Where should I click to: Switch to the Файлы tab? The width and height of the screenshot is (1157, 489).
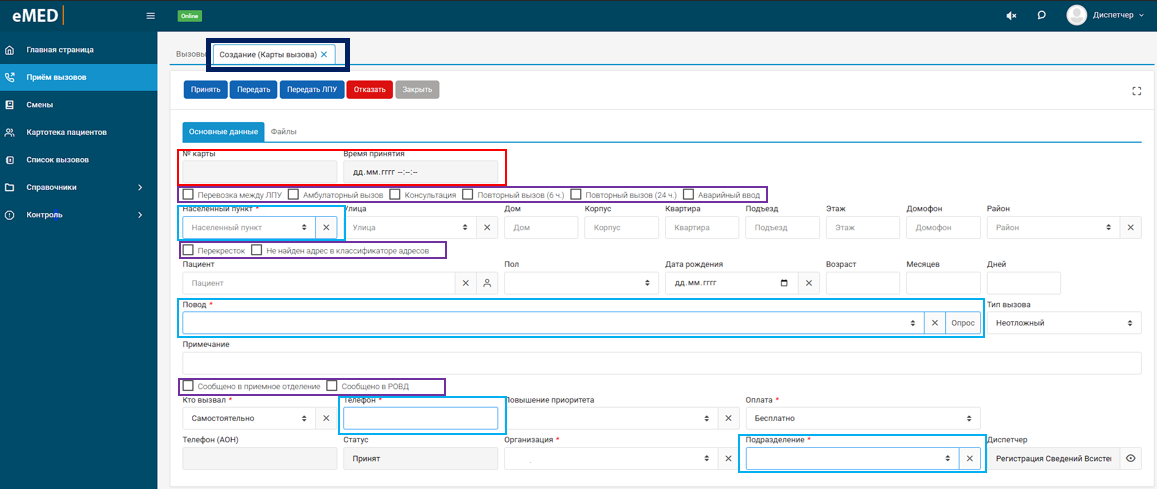(x=284, y=131)
